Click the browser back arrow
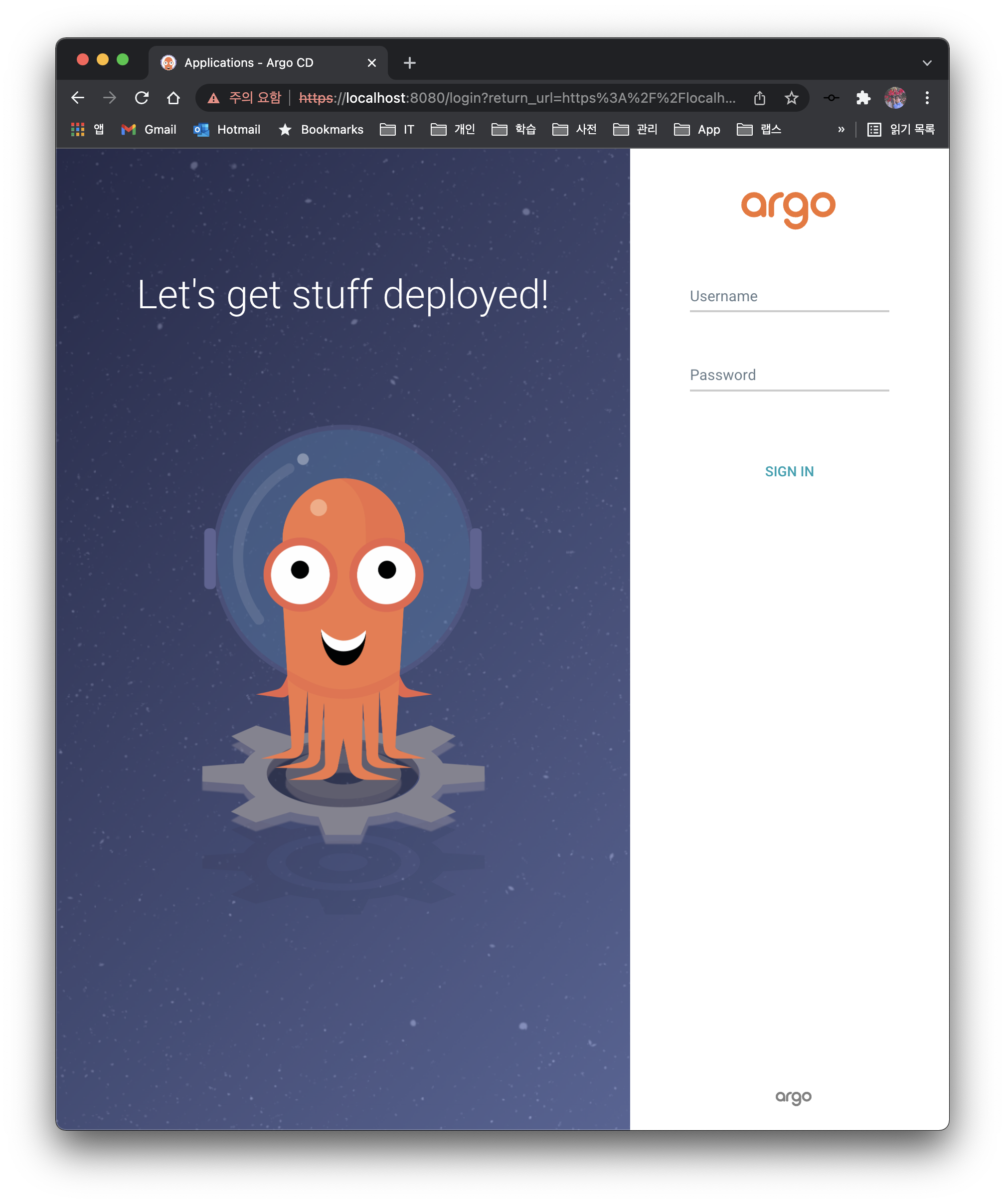 point(78,97)
